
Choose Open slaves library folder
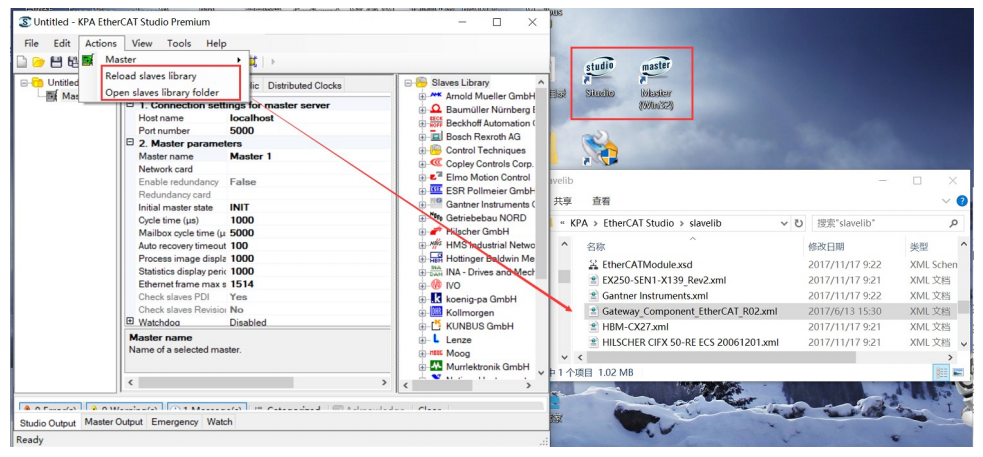point(162,92)
